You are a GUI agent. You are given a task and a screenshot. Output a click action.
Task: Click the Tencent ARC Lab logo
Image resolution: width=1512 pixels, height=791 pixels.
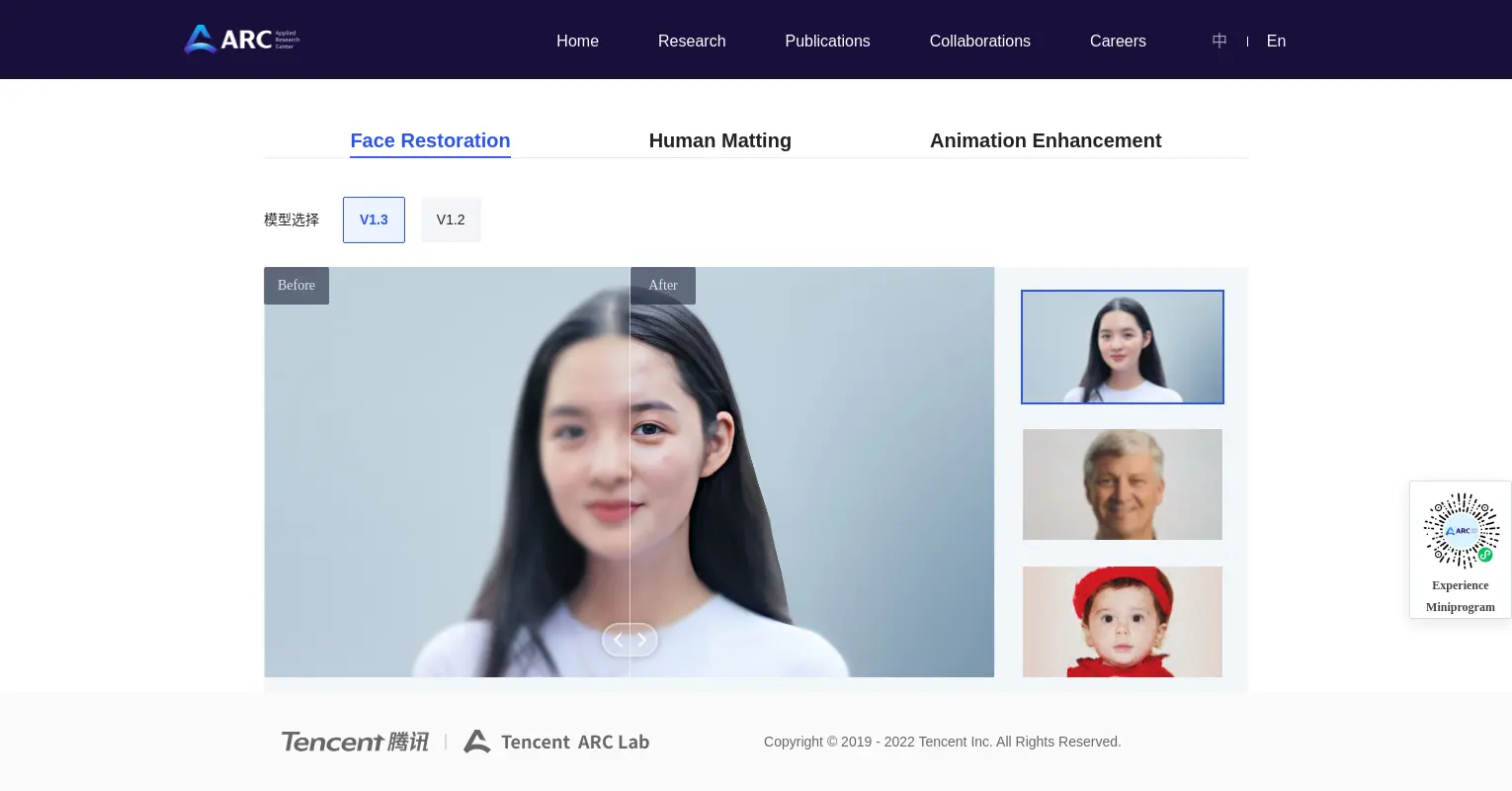556,742
